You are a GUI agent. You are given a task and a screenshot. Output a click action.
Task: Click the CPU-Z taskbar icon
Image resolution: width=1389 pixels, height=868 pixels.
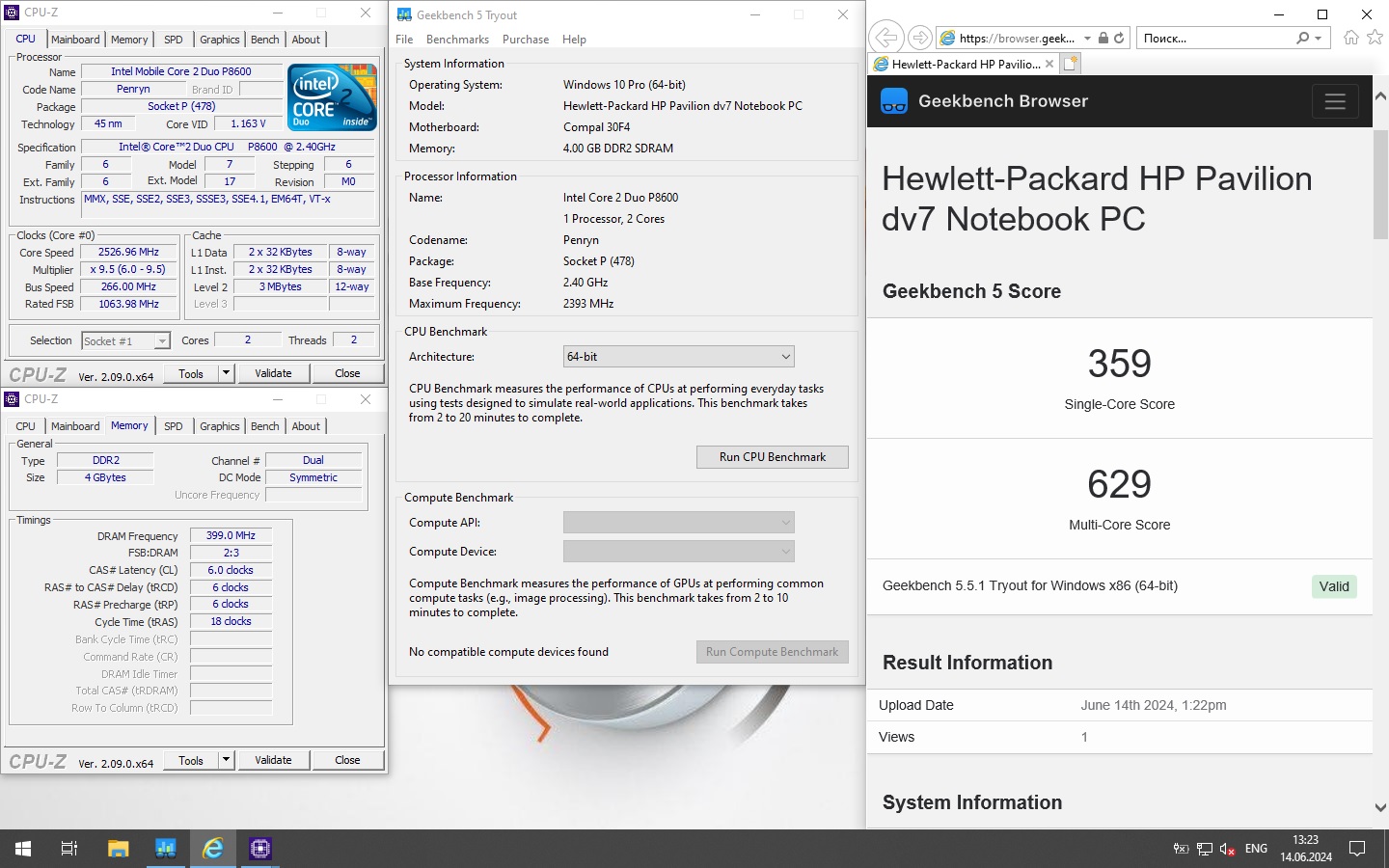pos(260,849)
